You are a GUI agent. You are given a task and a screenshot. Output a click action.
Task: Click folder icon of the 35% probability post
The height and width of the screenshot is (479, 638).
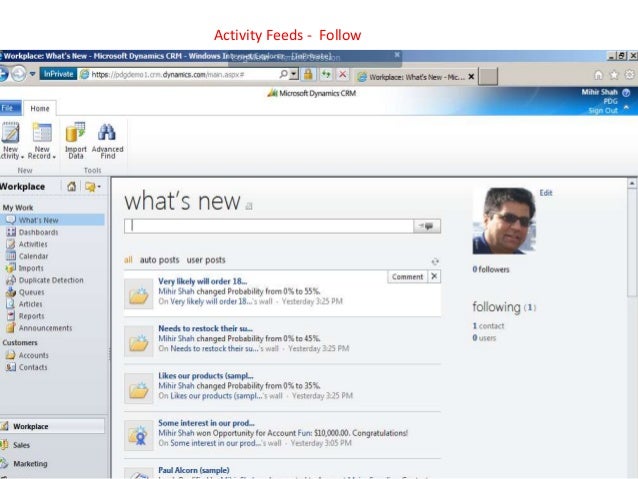pyautogui.click(x=139, y=389)
